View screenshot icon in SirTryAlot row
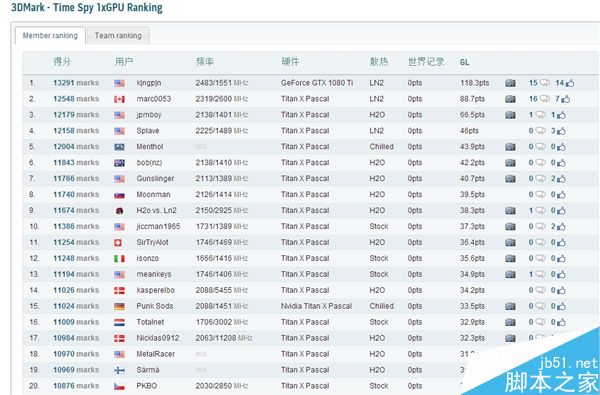The height and width of the screenshot is (395, 600). (510, 242)
